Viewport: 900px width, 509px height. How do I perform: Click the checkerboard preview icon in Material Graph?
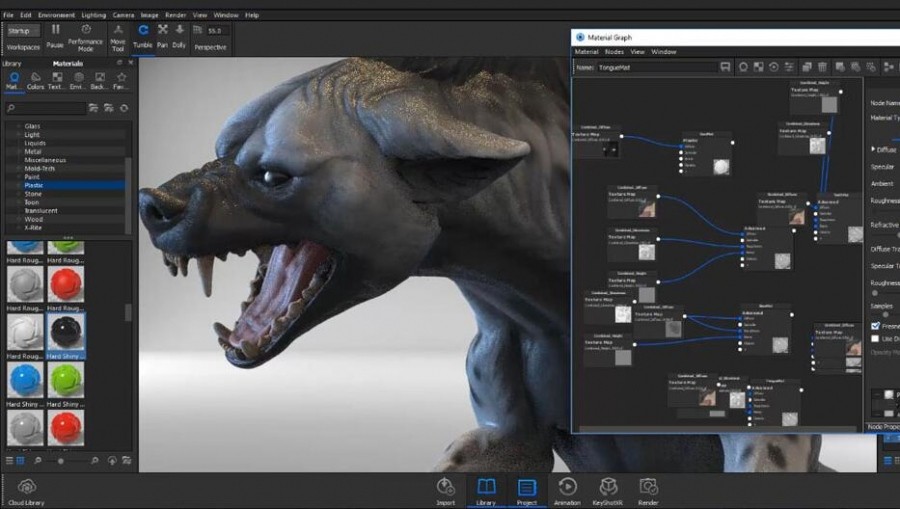click(758, 67)
